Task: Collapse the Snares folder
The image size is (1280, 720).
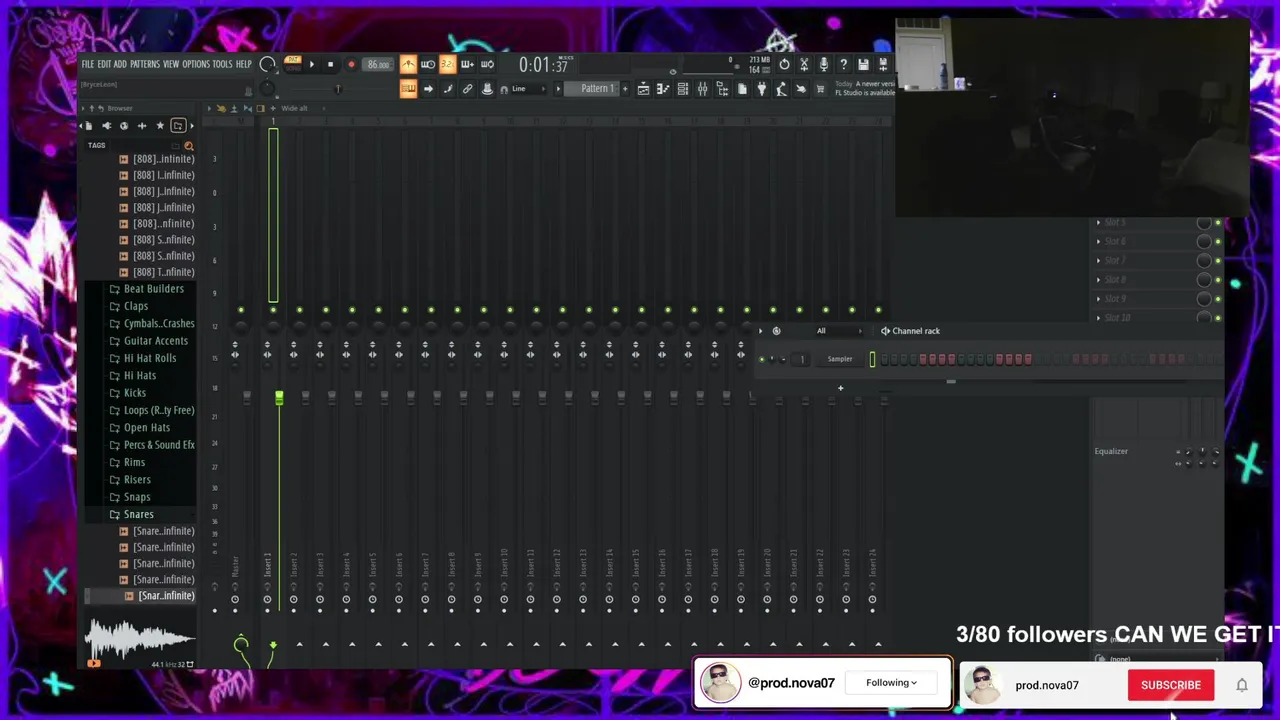Action: click(x=138, y=514)
